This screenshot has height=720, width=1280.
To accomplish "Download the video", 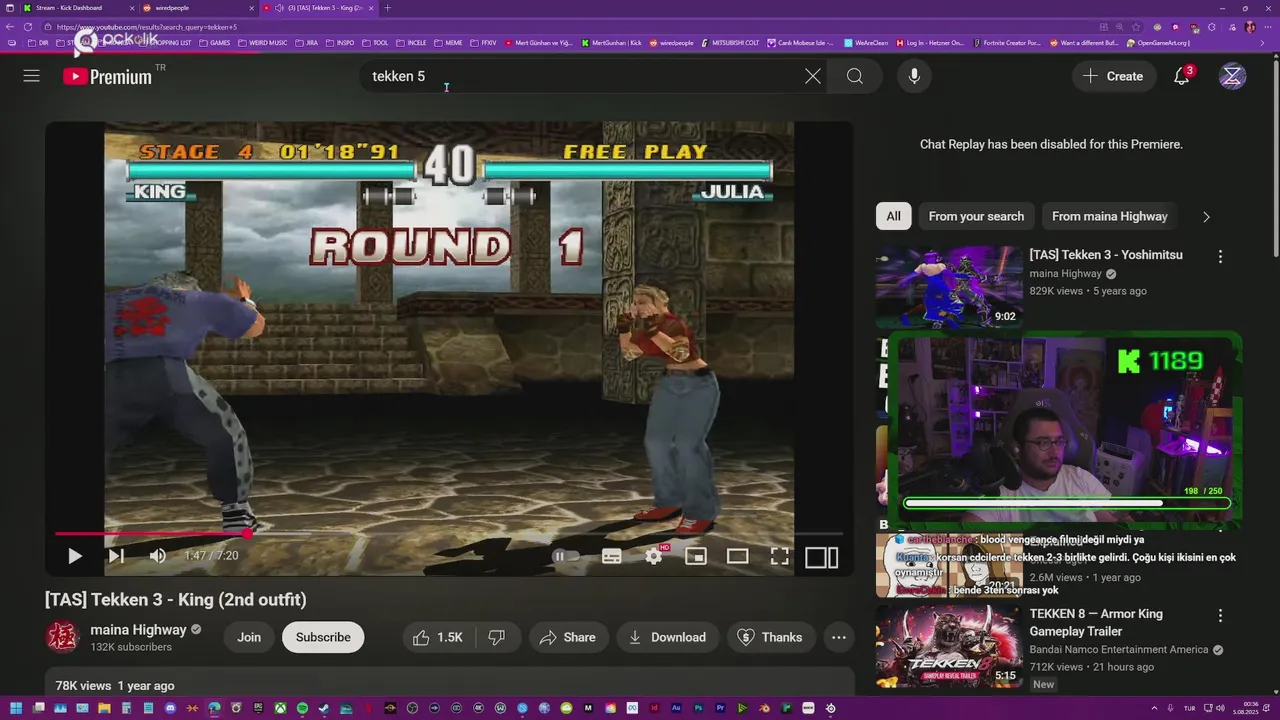I will (x=666, y=637).
